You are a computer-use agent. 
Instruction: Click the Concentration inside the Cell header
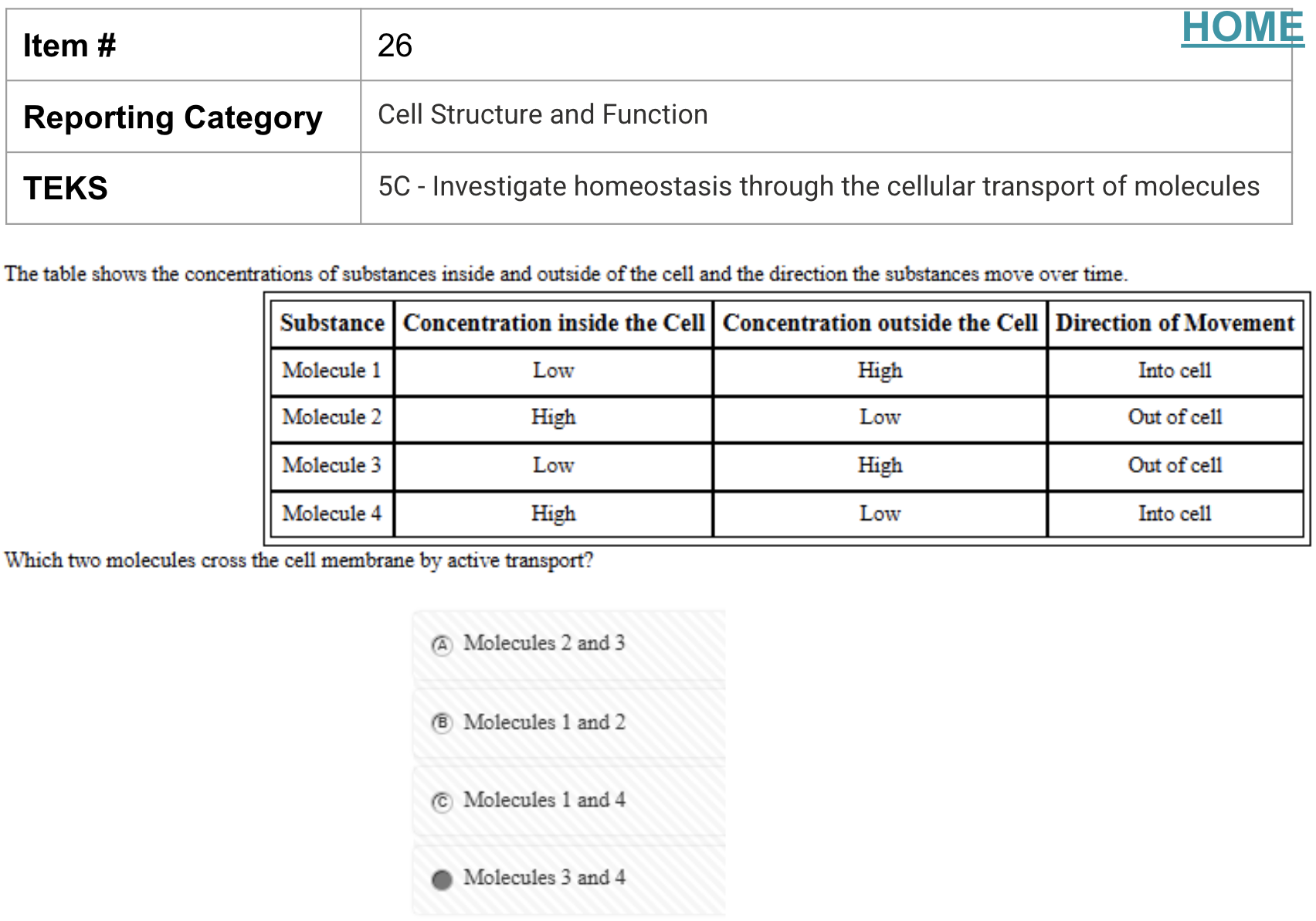(554, 323)
